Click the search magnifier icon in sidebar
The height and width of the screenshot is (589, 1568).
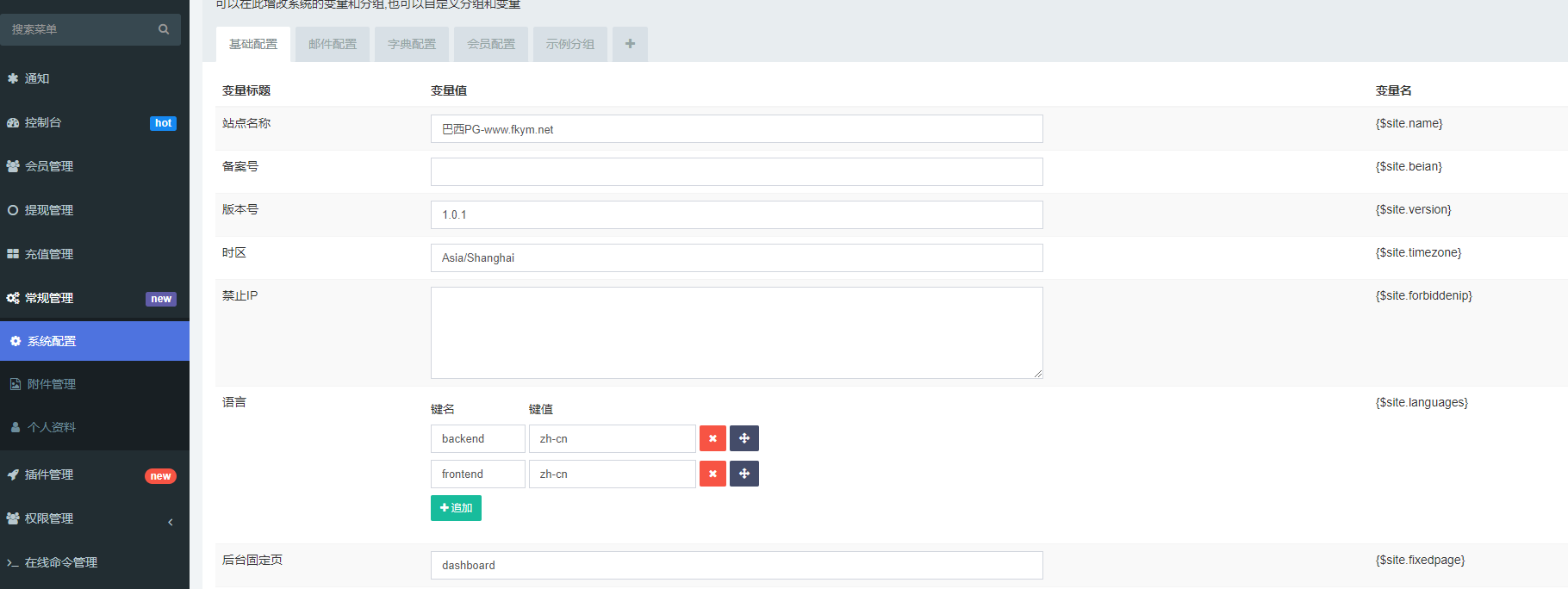(164, 29)
